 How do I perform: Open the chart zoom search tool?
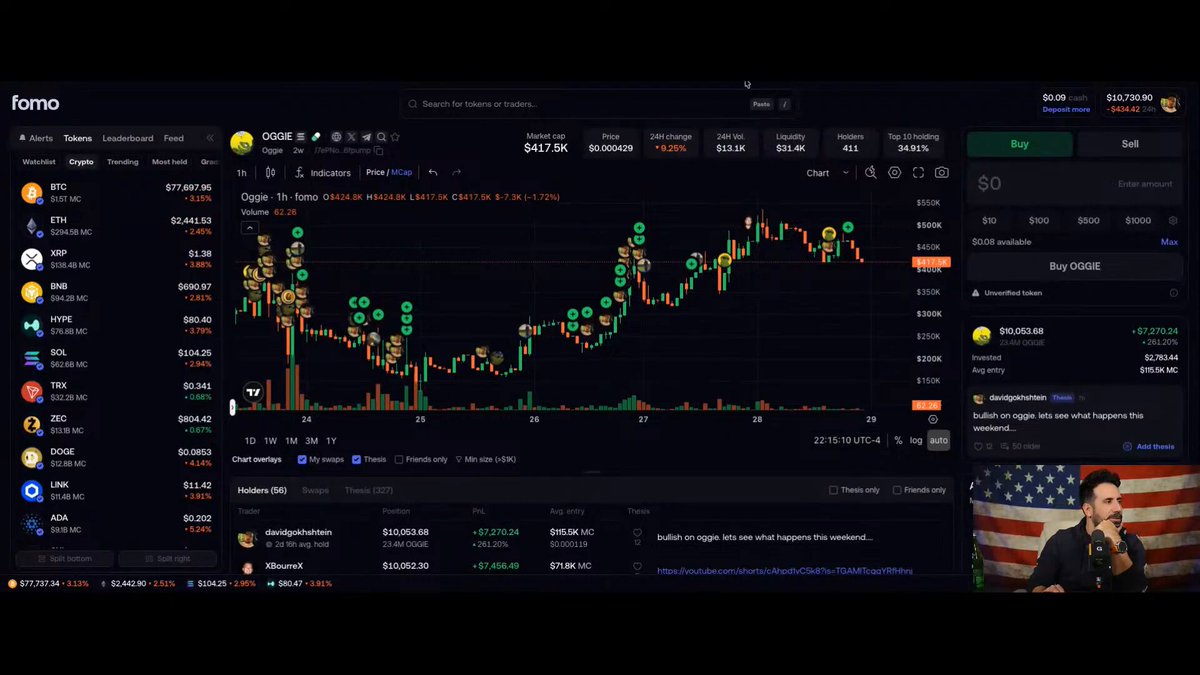[871, 172]
